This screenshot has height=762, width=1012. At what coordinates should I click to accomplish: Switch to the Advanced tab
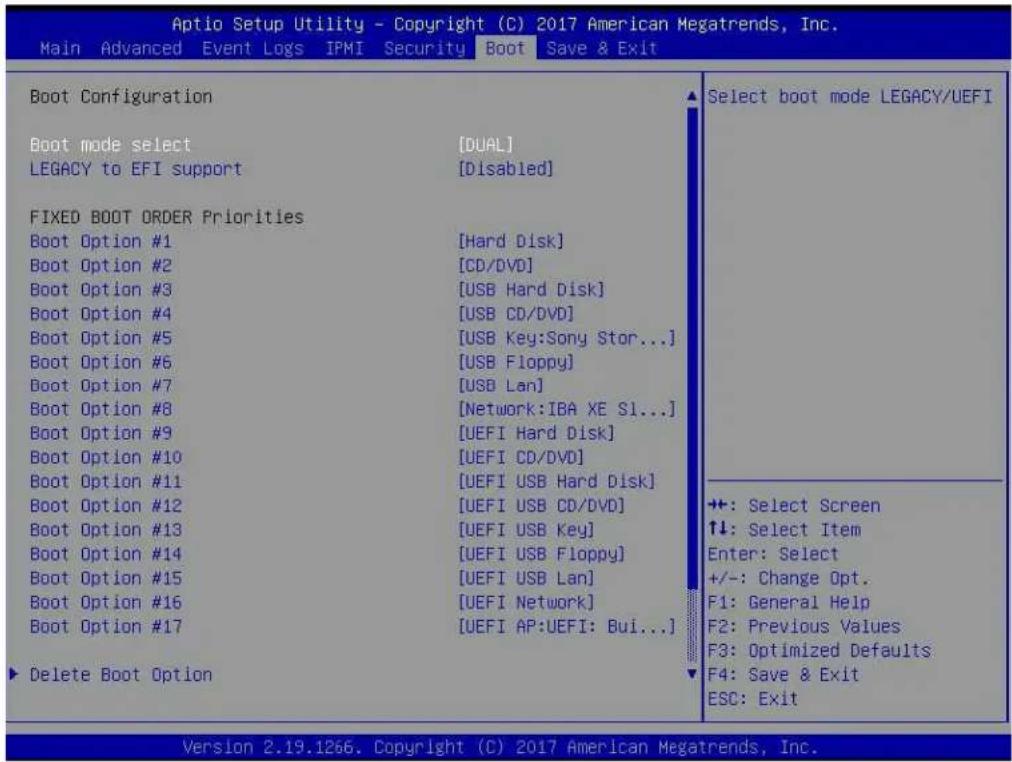coord(141,48)
